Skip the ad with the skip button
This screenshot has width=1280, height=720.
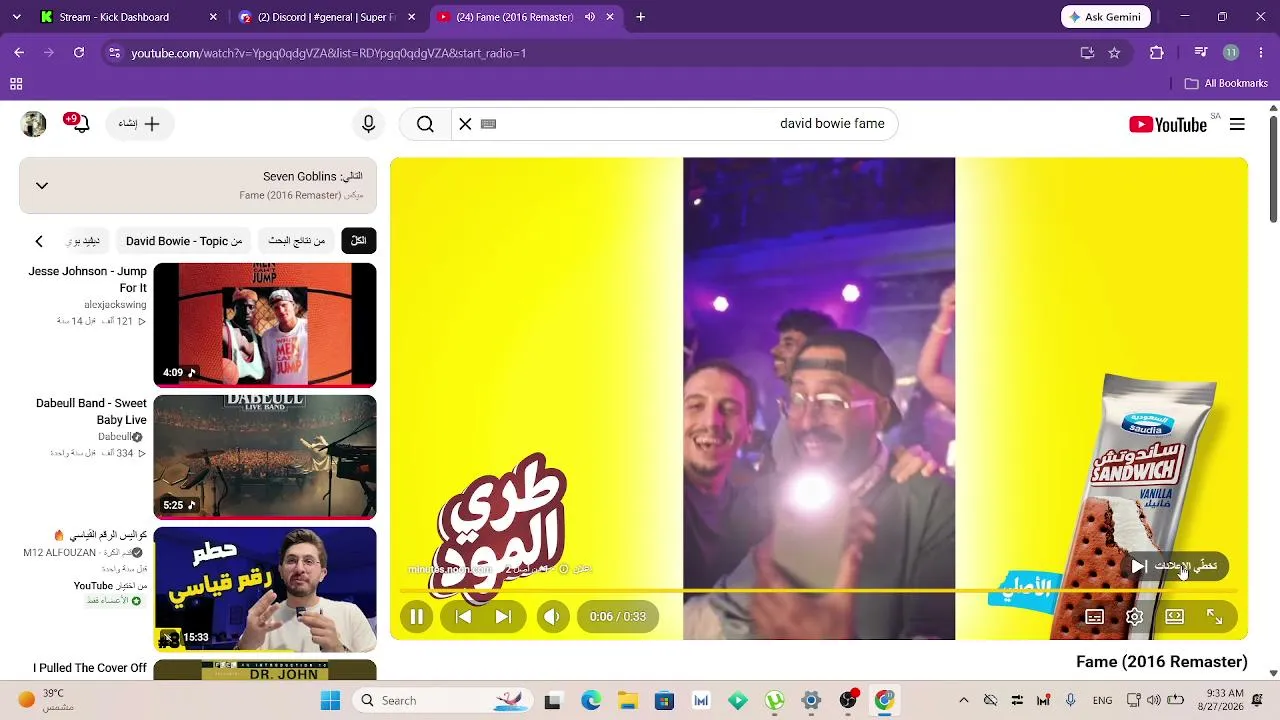click(1175, 566)
